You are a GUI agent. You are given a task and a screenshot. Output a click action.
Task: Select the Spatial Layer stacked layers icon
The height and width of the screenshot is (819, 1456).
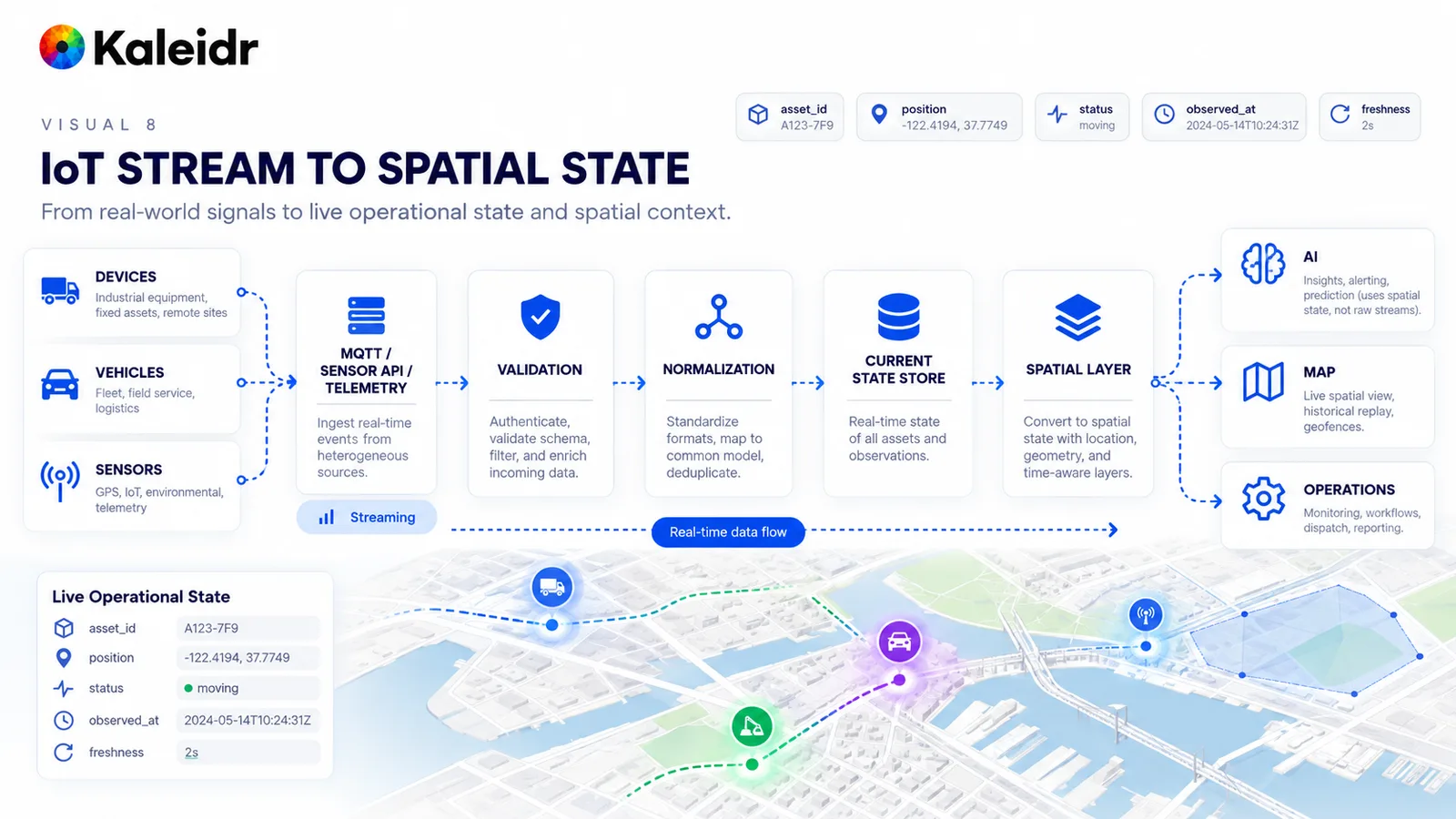tap(1078, 317)
